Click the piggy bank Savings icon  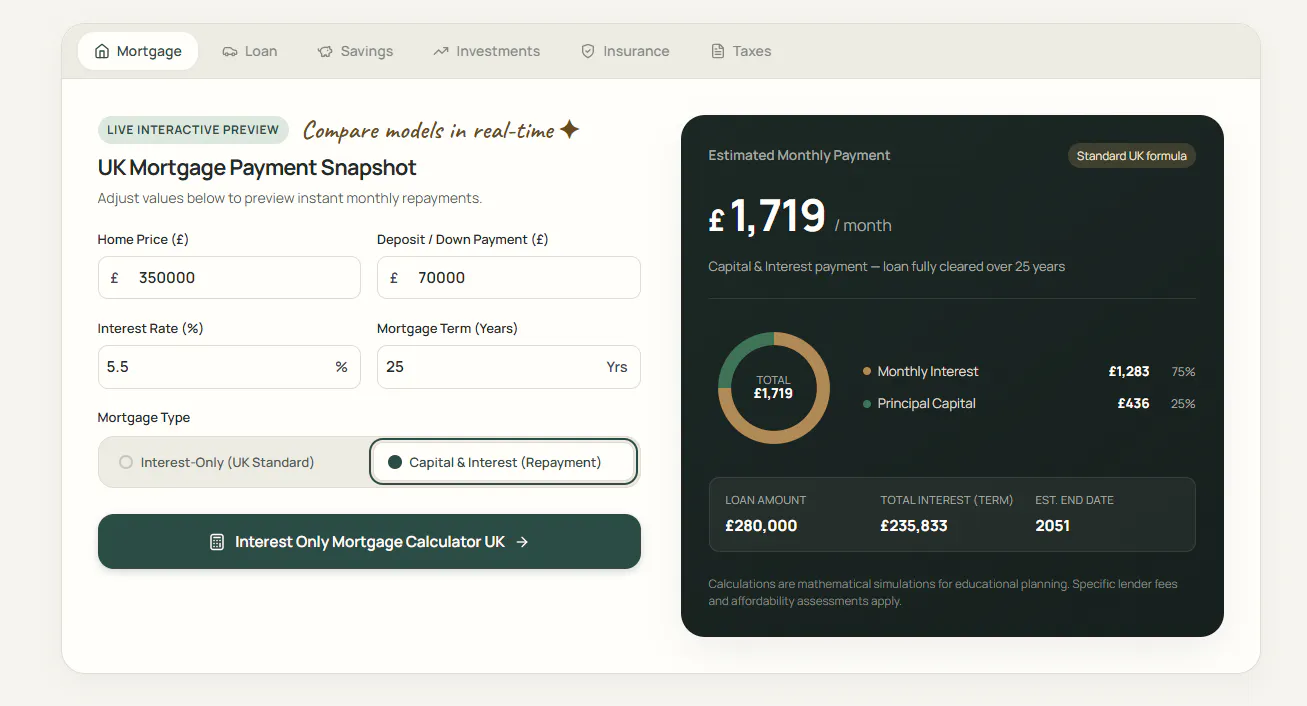pos(325,51)
